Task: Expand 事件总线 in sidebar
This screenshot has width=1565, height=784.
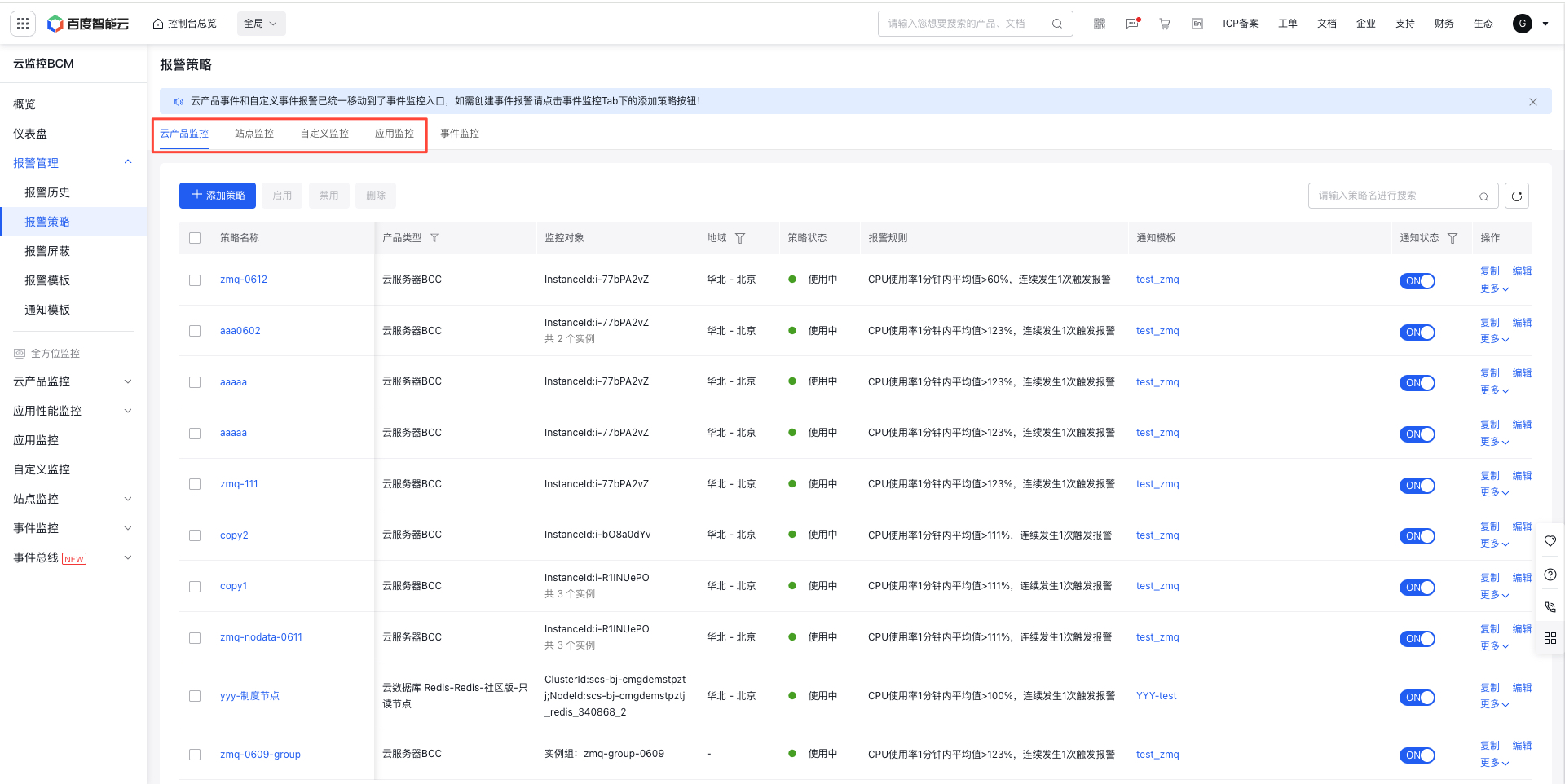Action: [128, 557]
